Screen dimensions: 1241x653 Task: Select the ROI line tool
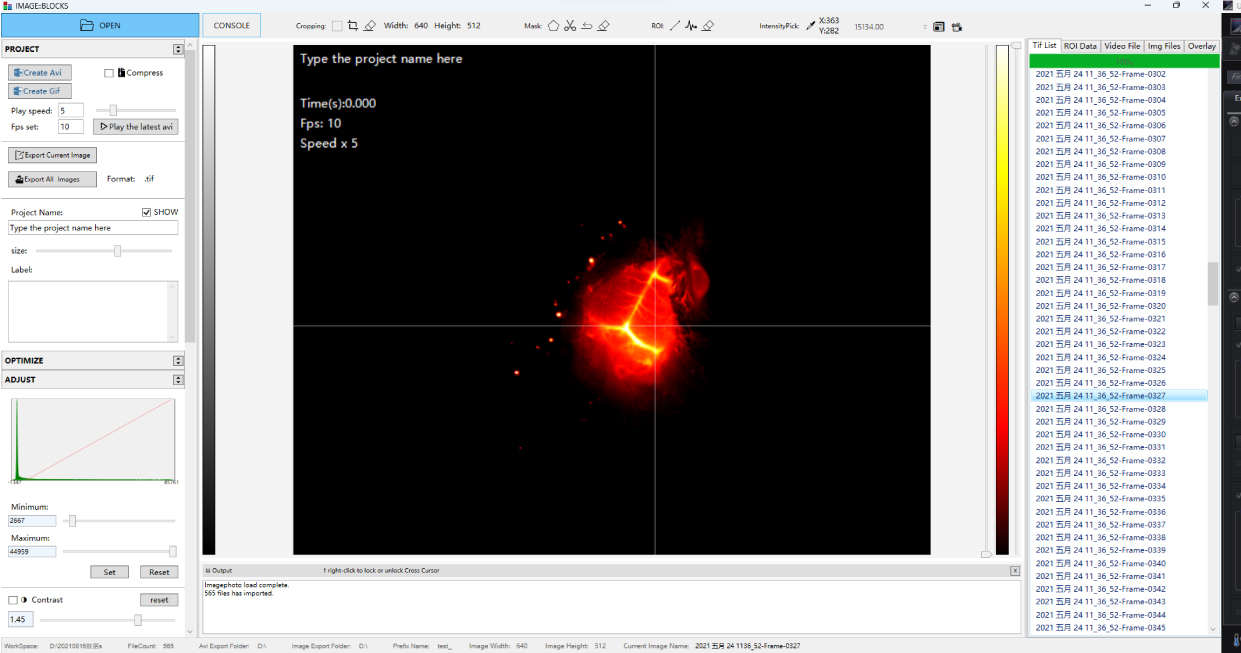click(674, 26)
